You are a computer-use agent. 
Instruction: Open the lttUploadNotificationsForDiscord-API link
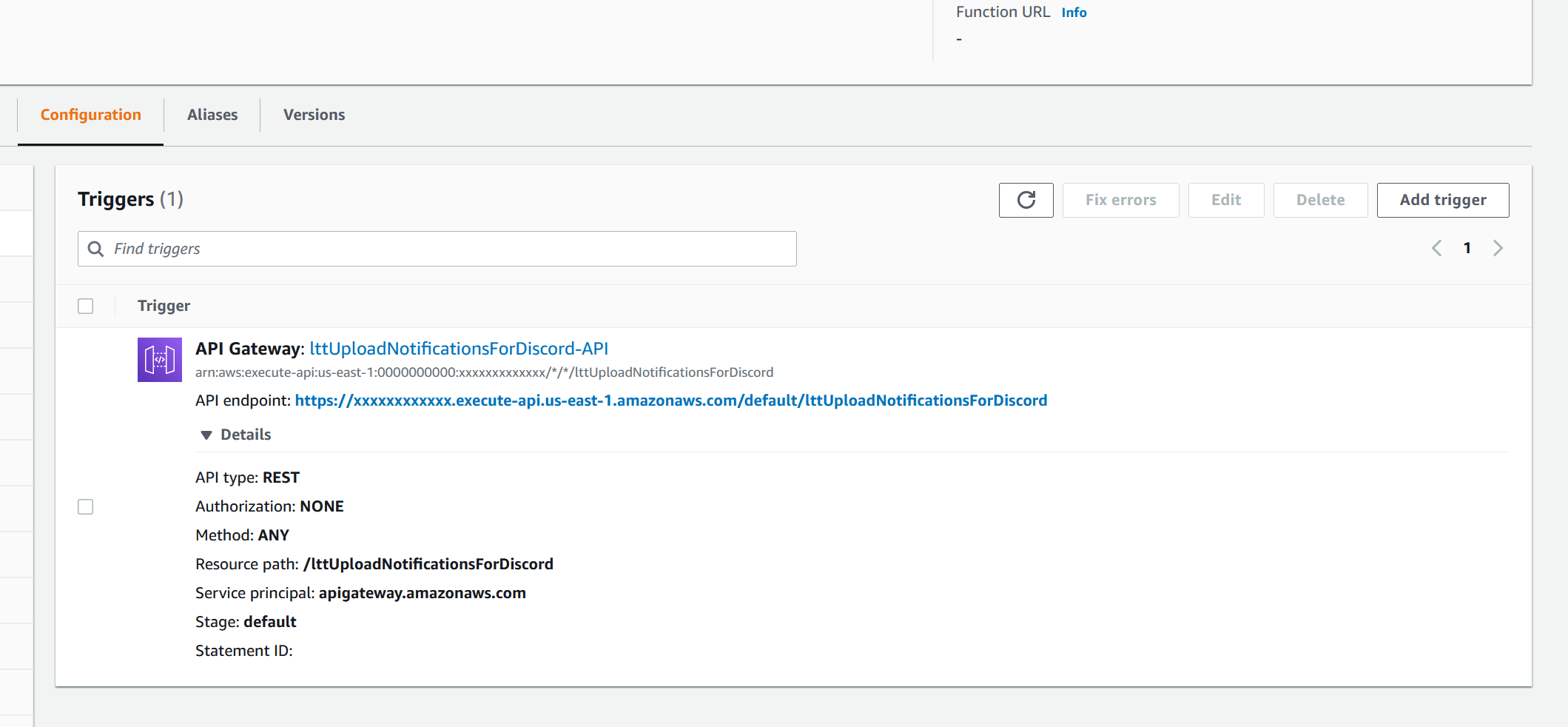459,348
